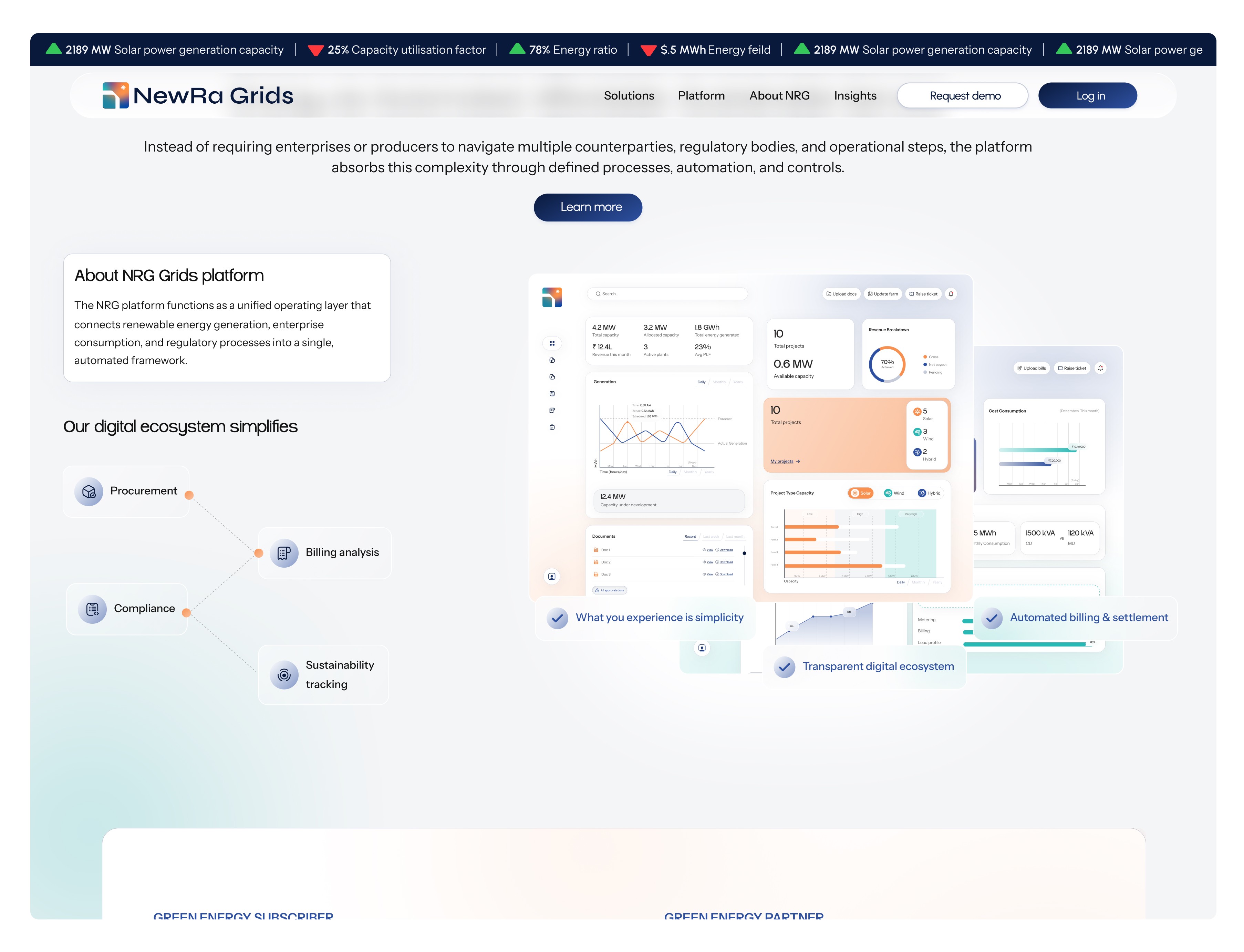This screenshot has height=952, width=1244.
Task: Click the Billing analysis icon
Action: (x=284, y=552)
